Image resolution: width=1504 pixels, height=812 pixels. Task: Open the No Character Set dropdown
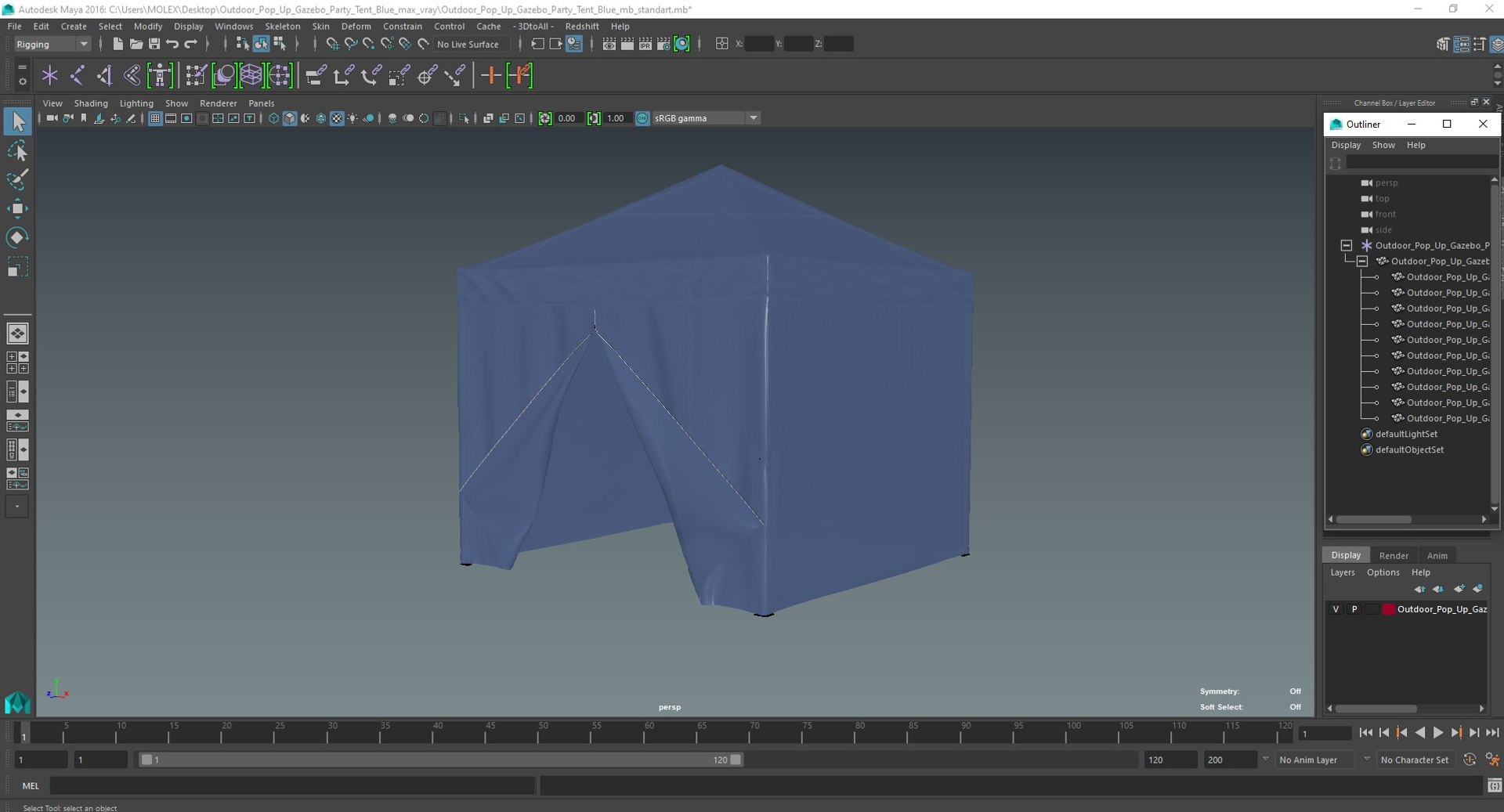[x=1415, y=760]
